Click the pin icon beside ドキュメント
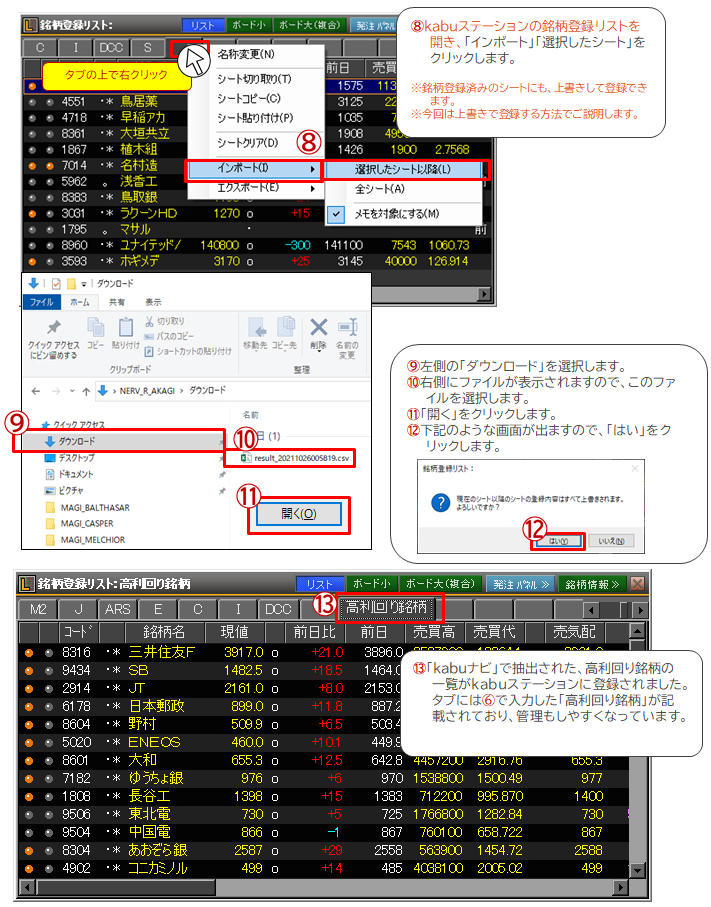Image resolution: width=711 pixels, height=907 pixels. (x=222, y=474)
